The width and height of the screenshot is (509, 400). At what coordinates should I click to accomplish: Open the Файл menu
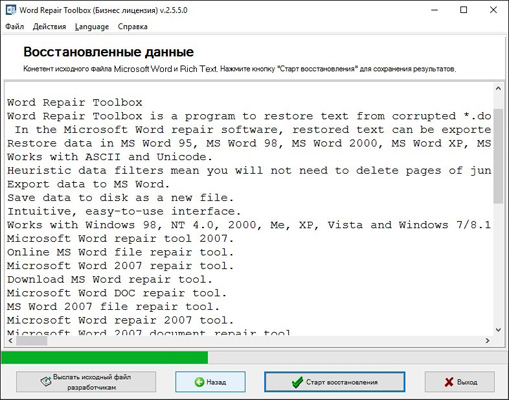[14, 27]
